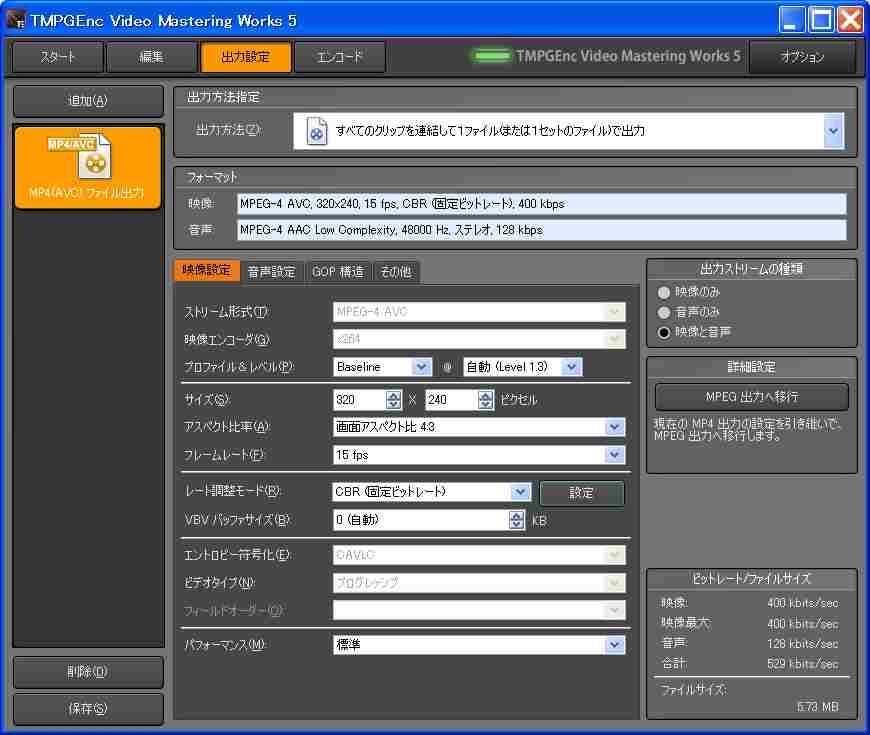Switch to the 音声設定 tab
This screenshot has height=735, width=870.
coord(271,271)
